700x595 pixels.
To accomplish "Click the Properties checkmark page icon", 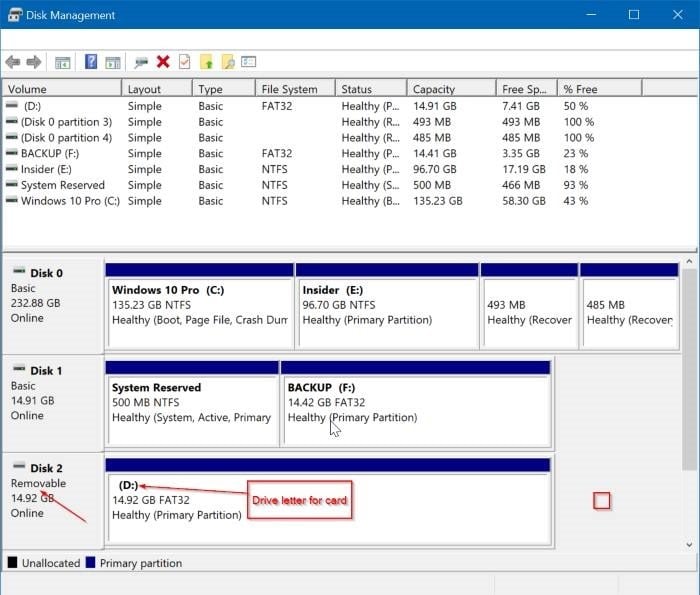I will [x=184, y=62].
